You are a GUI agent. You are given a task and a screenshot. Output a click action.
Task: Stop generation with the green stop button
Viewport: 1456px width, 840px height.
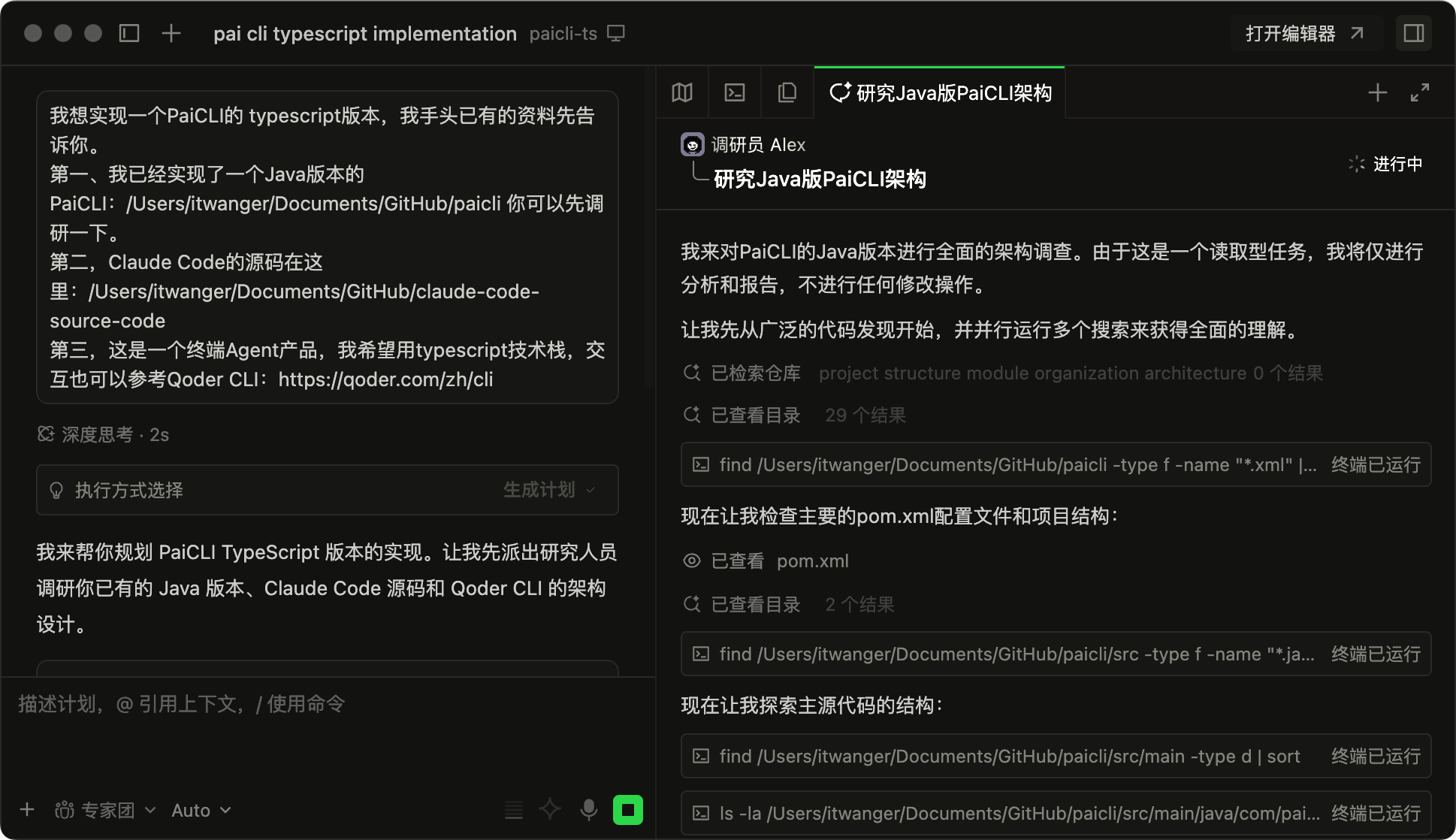click(x=628, y=809)
